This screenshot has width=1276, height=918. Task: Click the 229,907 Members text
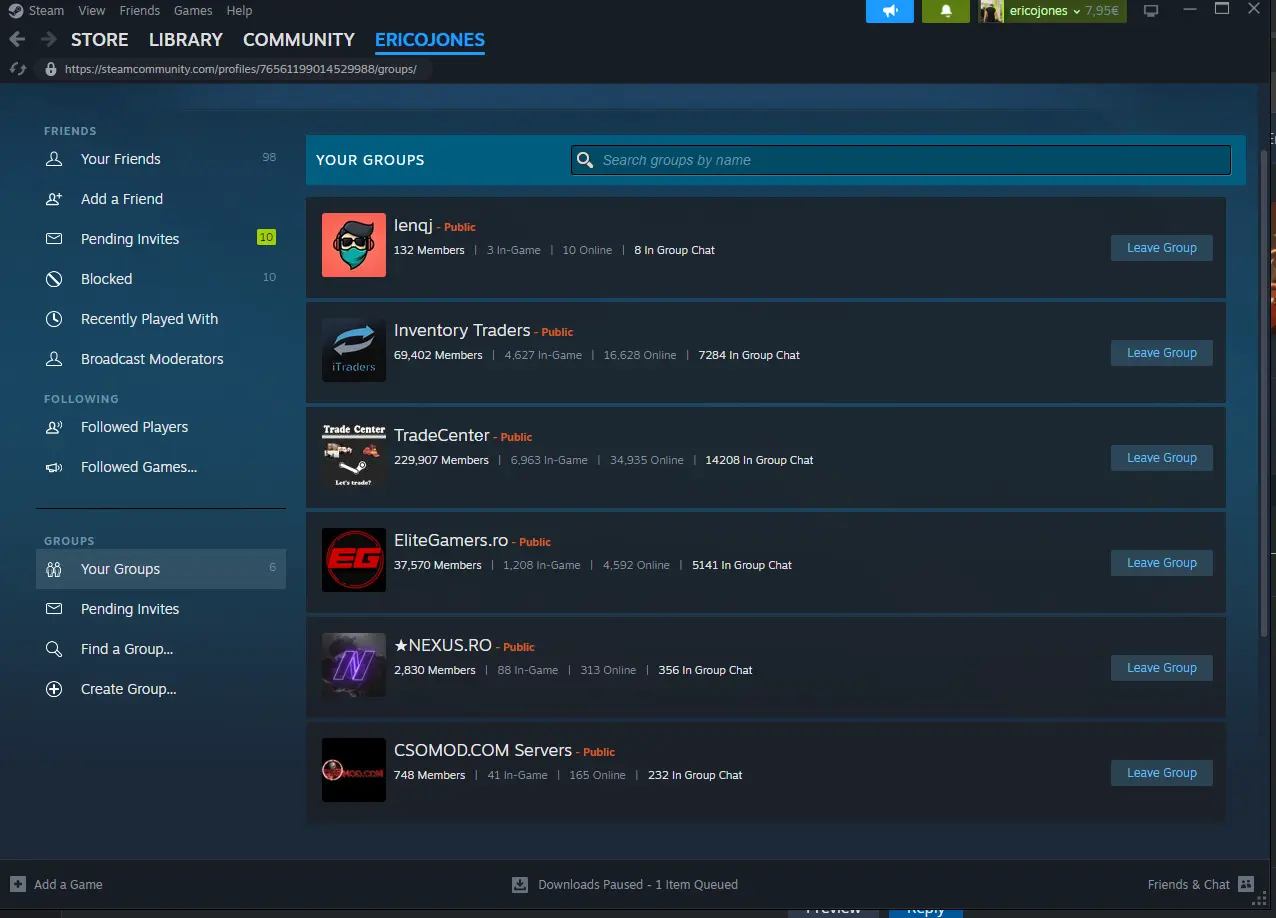coord(441,460)
